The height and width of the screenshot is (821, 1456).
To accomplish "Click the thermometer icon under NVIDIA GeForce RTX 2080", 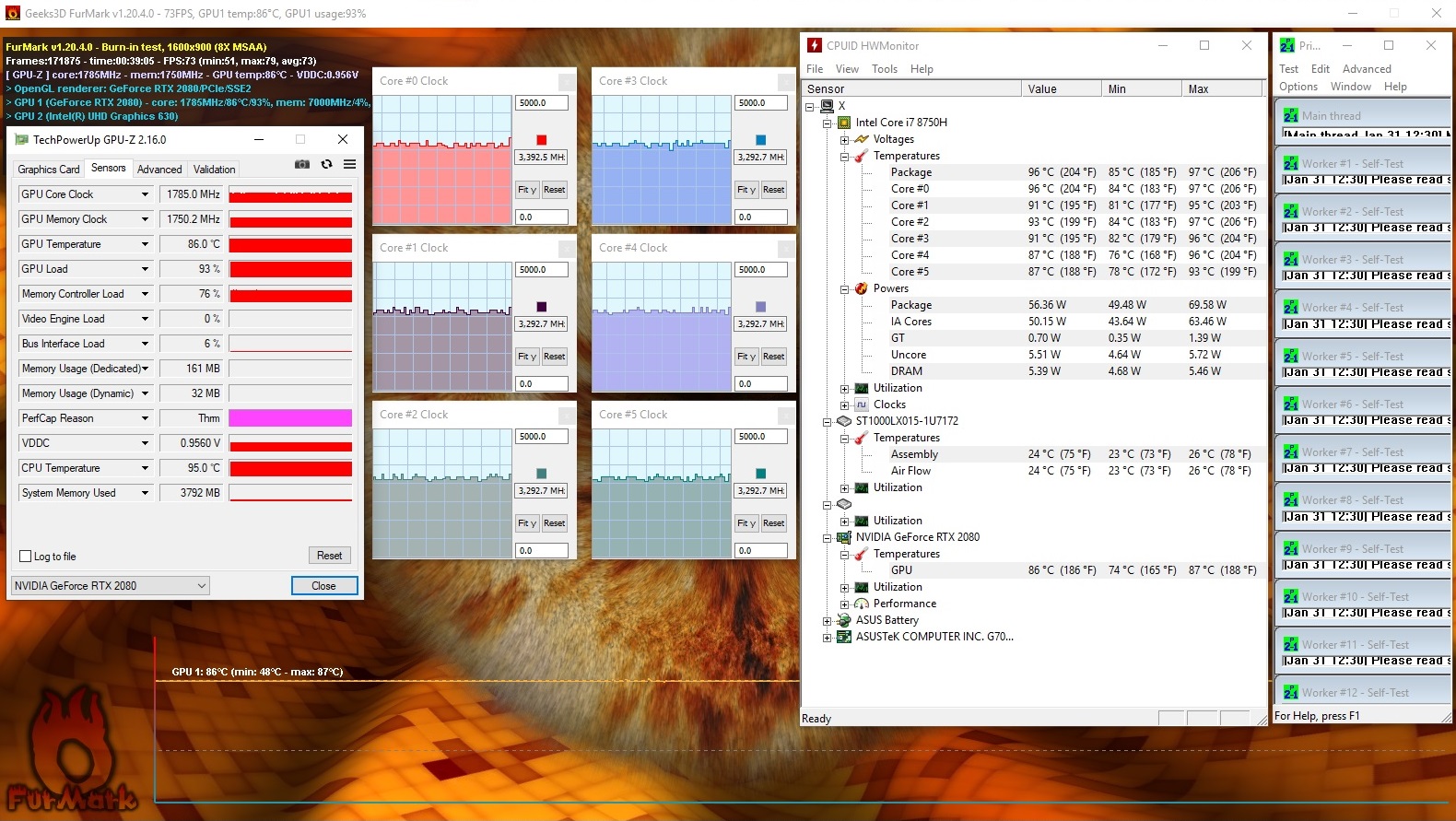I will (862, 554).
